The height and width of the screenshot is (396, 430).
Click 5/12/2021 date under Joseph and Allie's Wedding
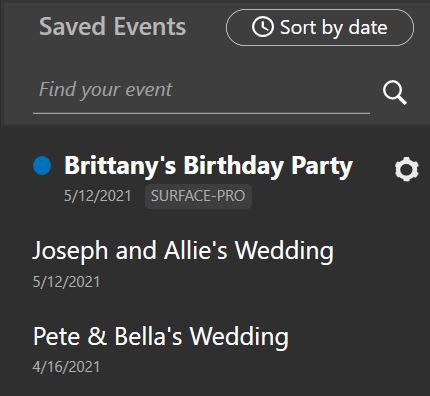click(66, 282)
